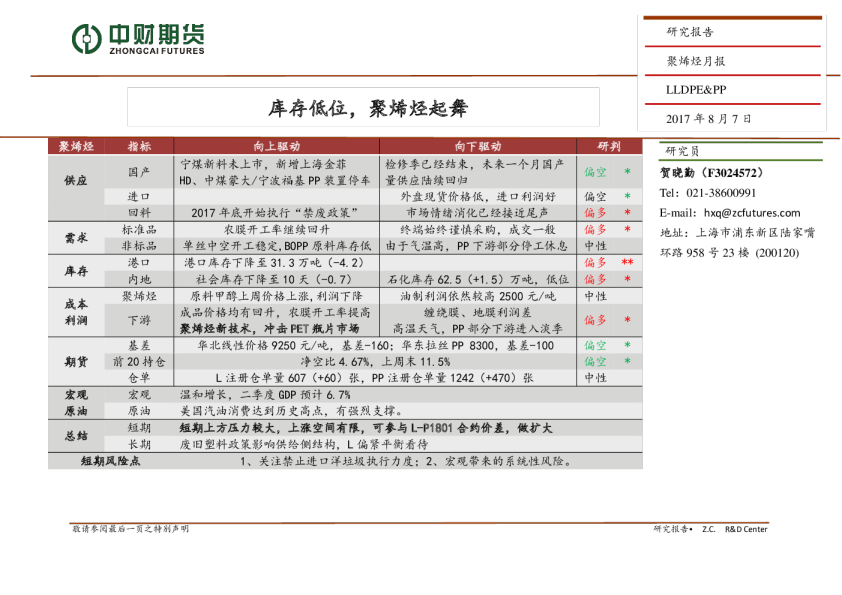
Task: Click the 向下驱动 column header
Action: 478,146
